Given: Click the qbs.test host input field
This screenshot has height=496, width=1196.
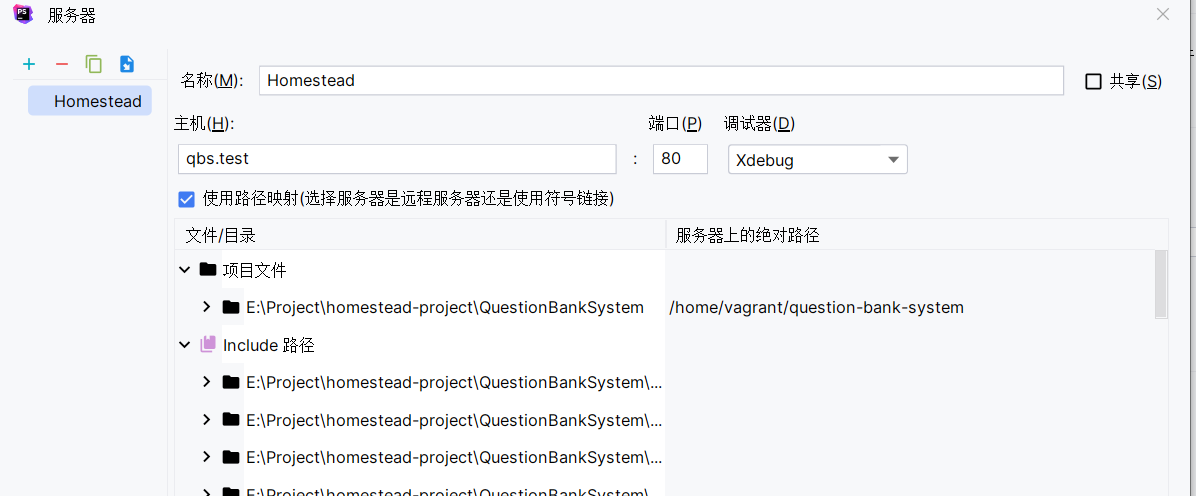Looking at the screenshot, I should 397,159.
